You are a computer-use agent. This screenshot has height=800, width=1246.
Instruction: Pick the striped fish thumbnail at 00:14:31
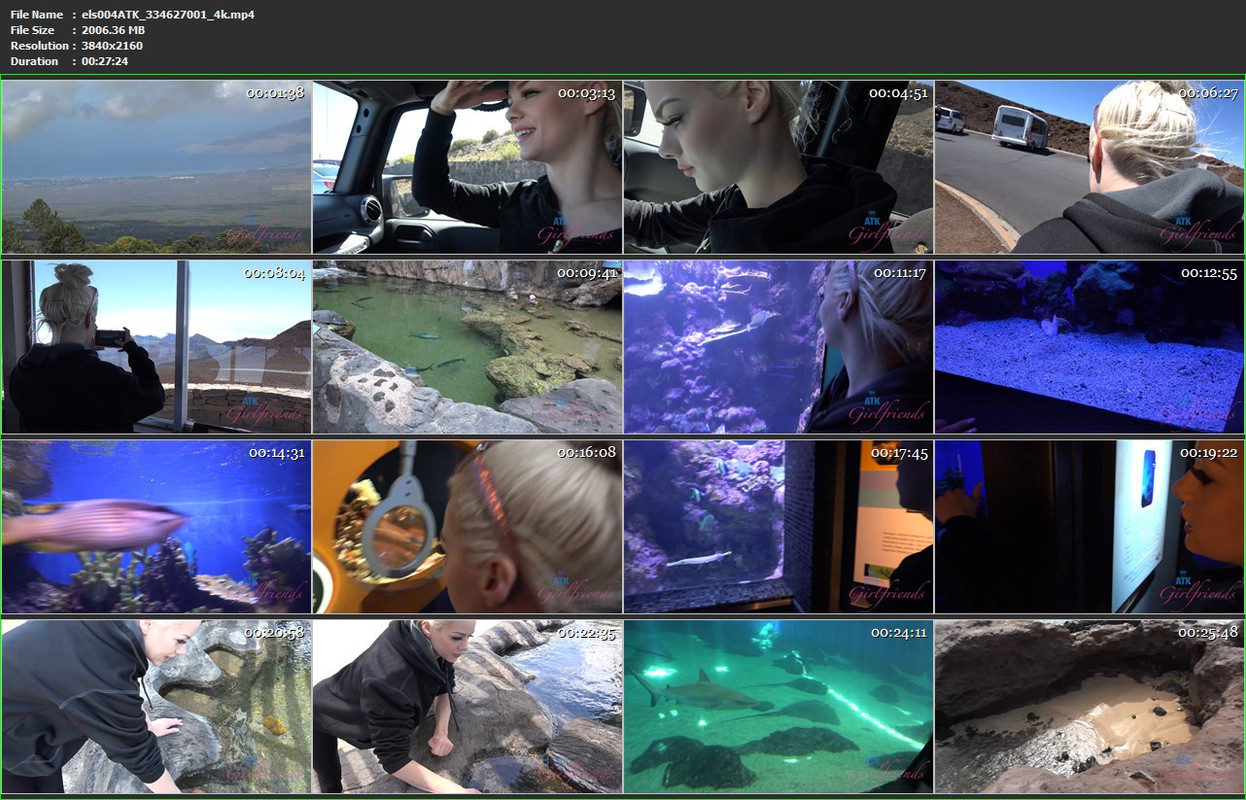click(x=156, y=527)
